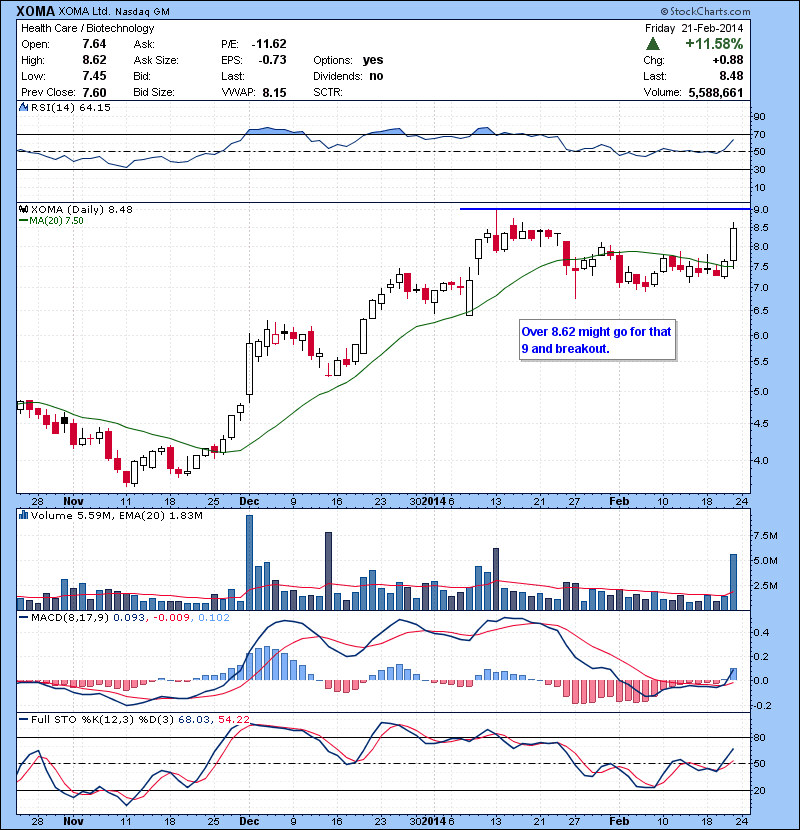Click the Last price 8.48 in header

pyautogui.click(x=731, y=76)
